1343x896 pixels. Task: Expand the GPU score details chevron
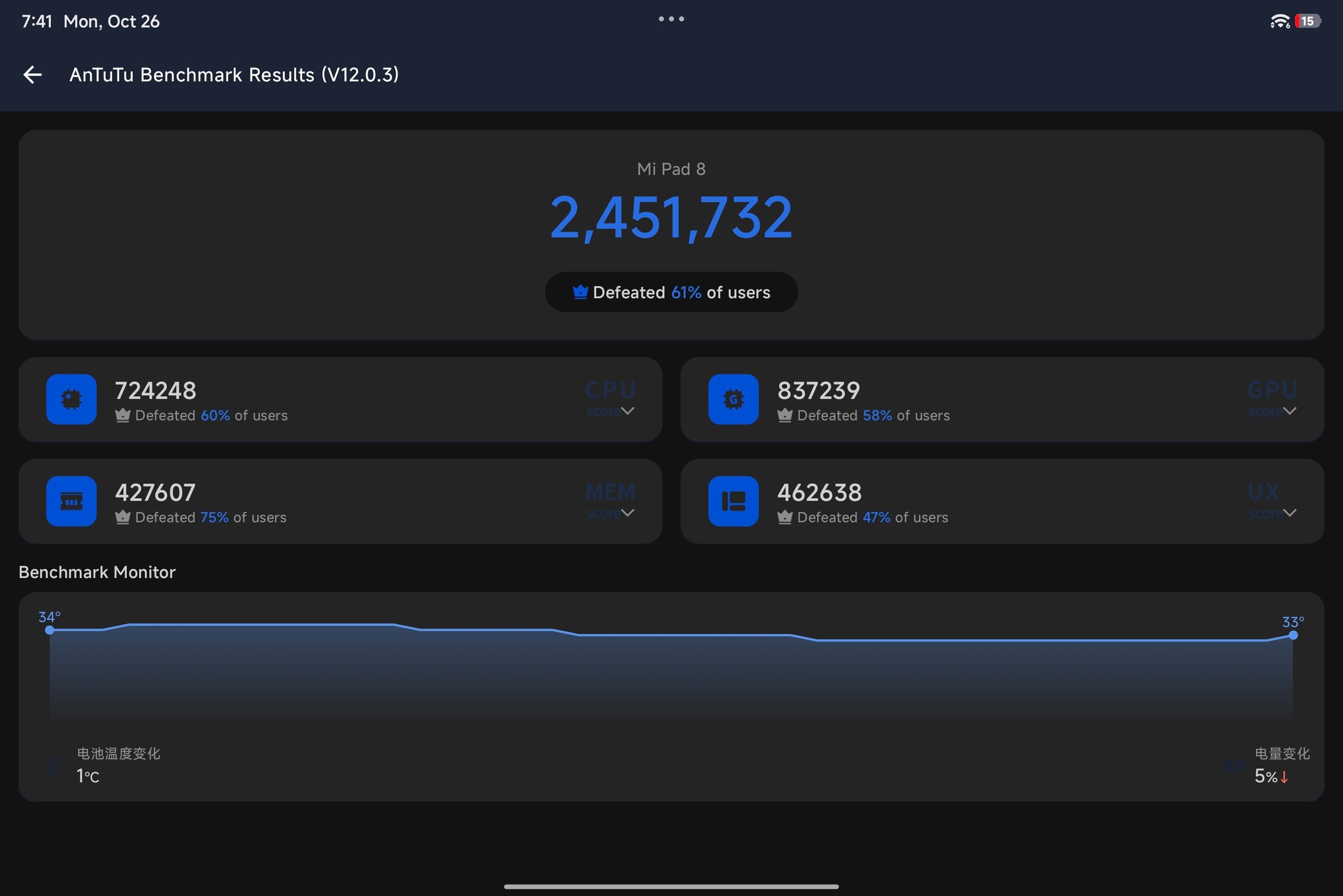coord(1289,411)
